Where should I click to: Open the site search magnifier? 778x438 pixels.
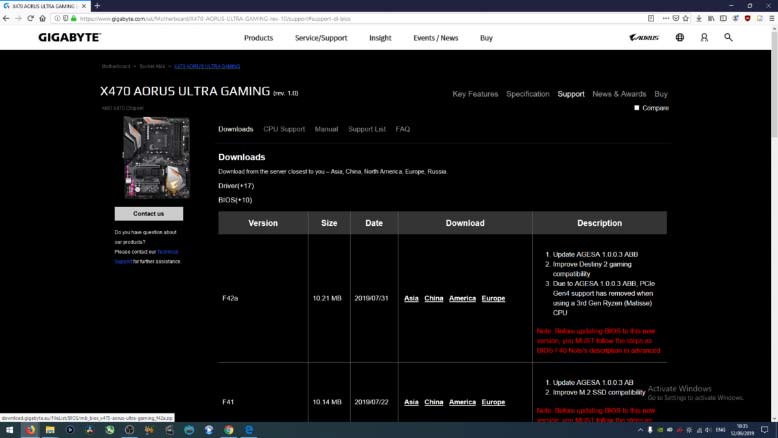728,38
